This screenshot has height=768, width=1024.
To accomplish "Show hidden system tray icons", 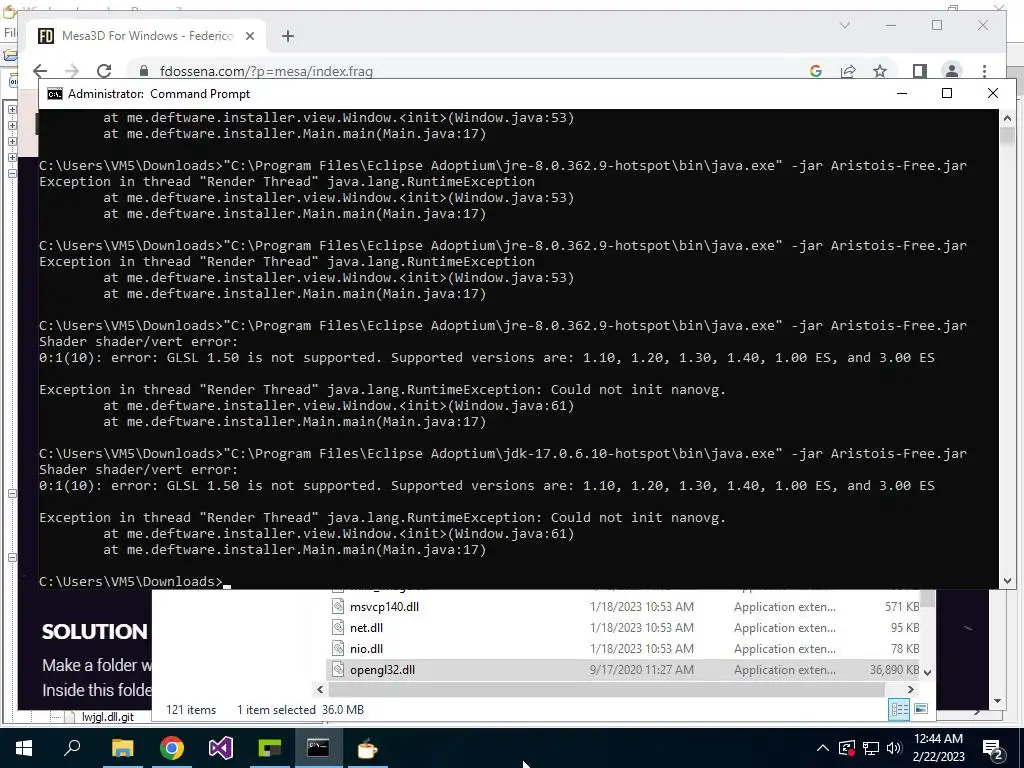I will [x=823, y=748].
